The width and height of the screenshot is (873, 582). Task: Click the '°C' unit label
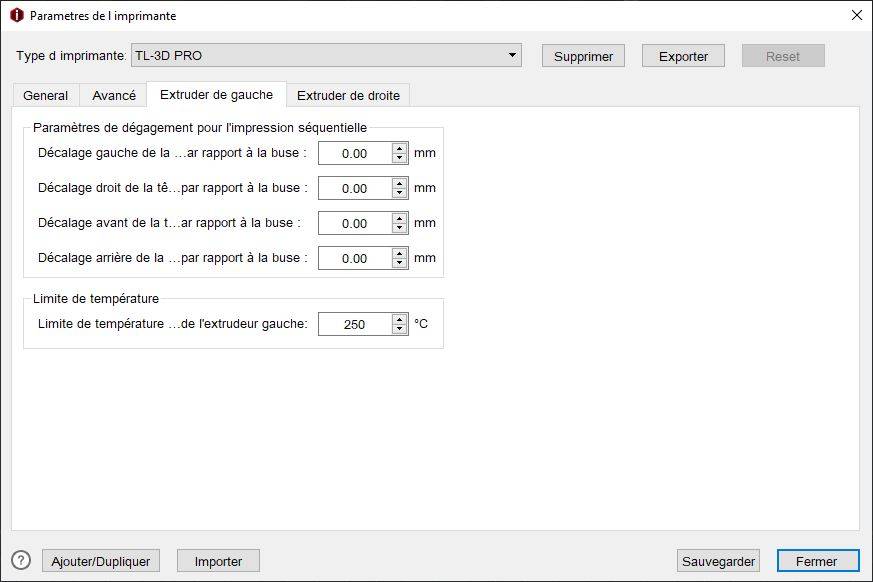click(421, 324)
